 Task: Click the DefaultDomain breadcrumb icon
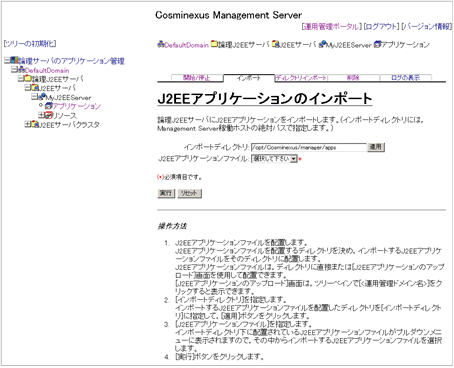(161, 44)
